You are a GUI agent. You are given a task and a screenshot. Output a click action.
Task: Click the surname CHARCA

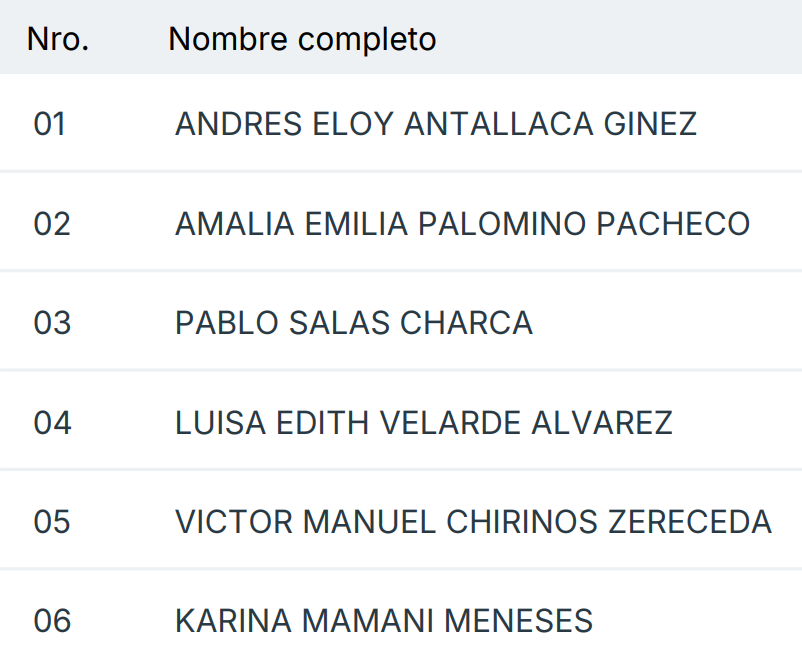(x=466, y=323)
